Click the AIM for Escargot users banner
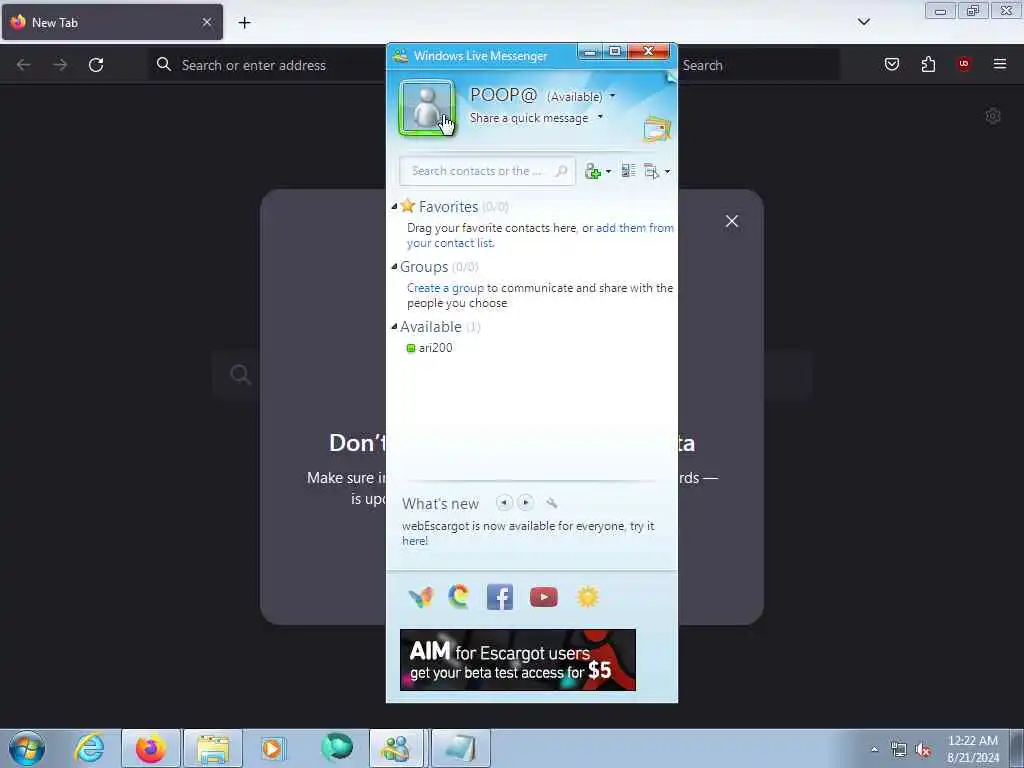 pos(518,660)
